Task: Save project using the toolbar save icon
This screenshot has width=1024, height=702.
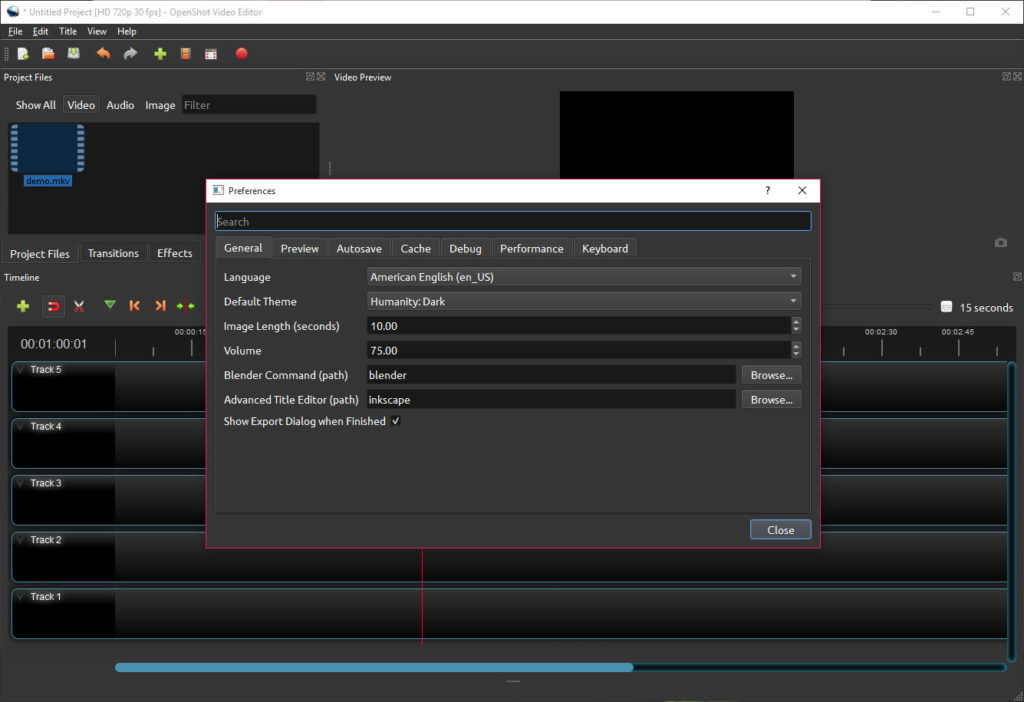Action: (x=74, y=54)
